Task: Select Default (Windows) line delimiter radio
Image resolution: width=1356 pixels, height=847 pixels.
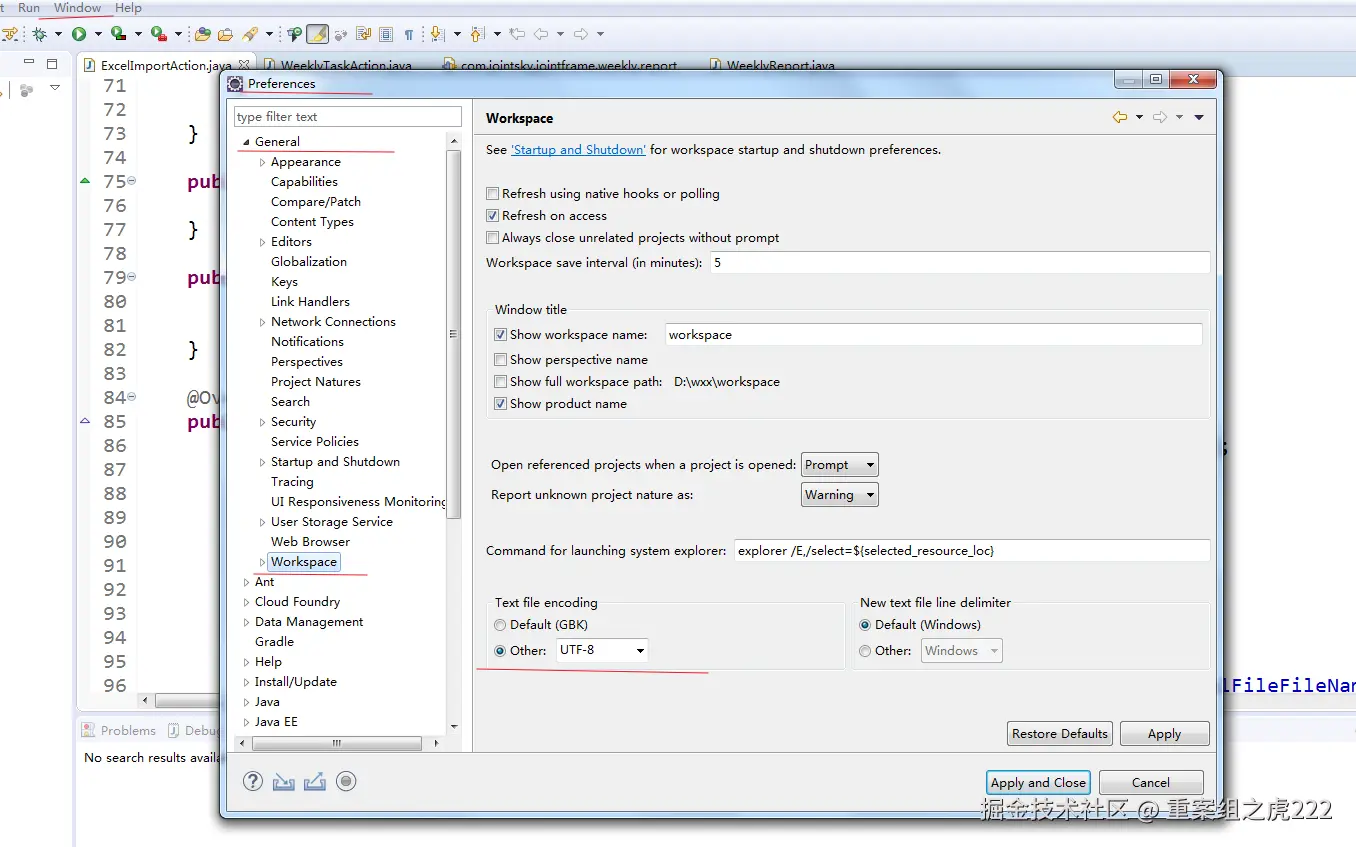Action: (865, 625)
